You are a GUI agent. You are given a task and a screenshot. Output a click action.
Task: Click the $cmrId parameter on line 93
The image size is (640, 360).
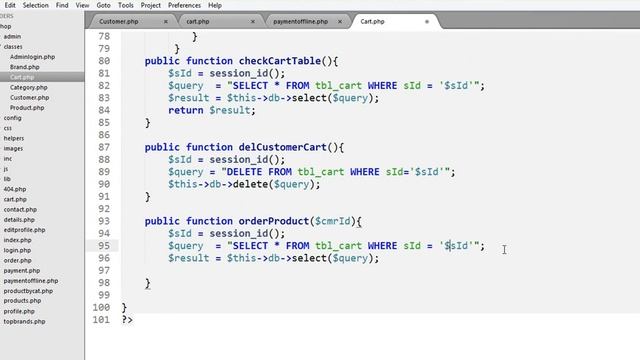tap(333, 221)
